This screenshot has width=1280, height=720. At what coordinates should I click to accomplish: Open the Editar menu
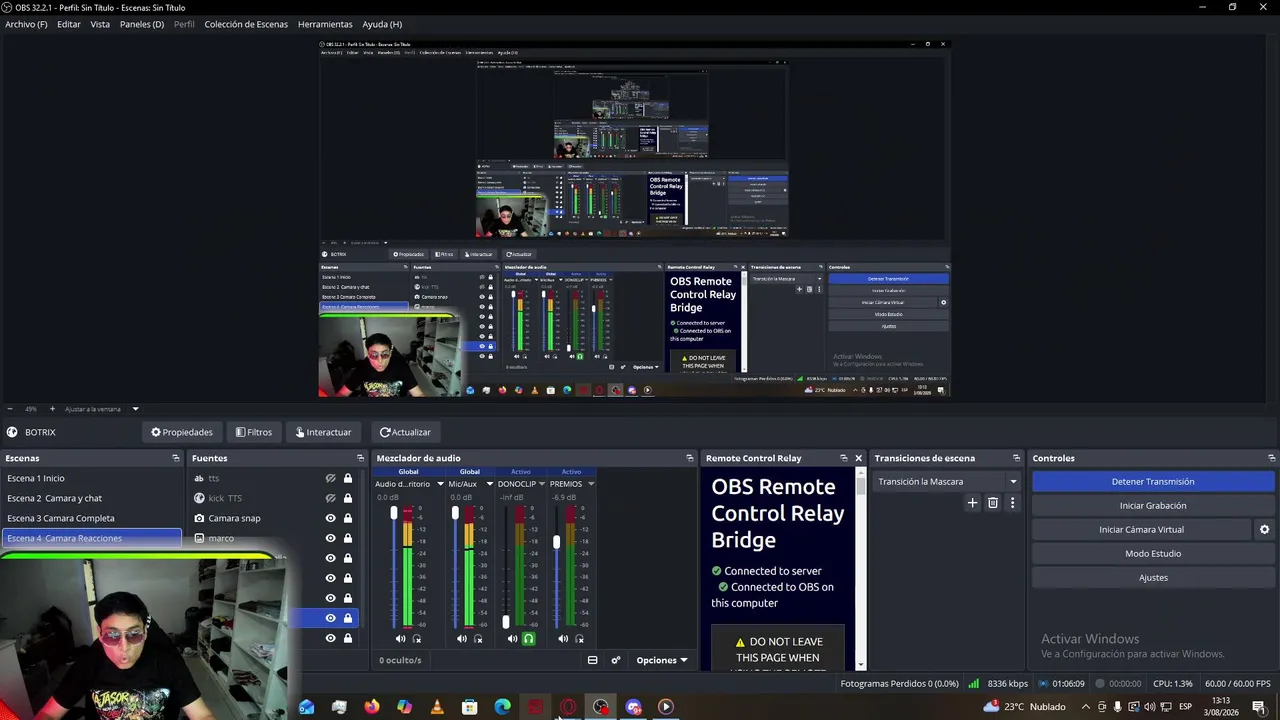coord(69,24)
